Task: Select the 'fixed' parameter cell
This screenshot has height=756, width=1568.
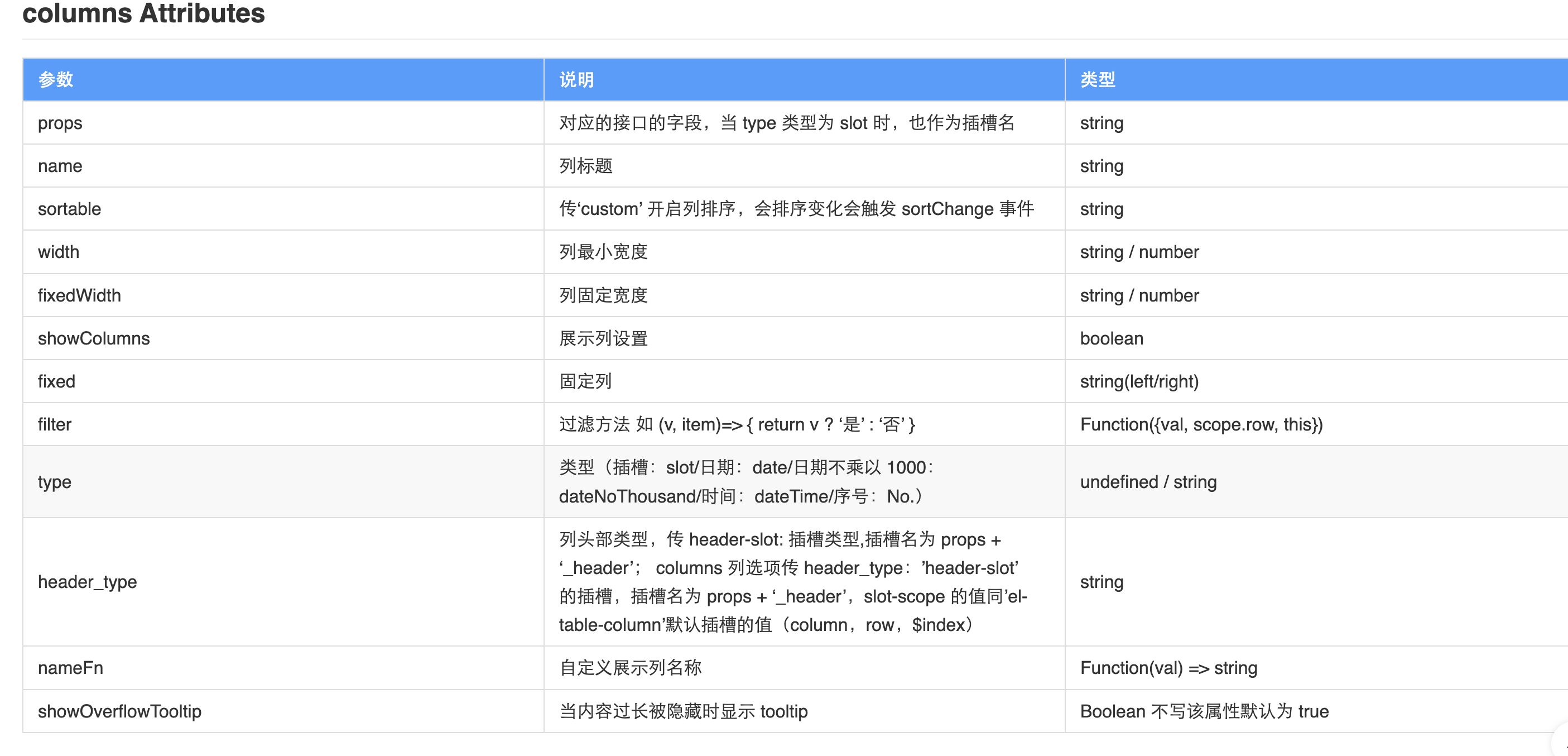Action: pos(283,381)
